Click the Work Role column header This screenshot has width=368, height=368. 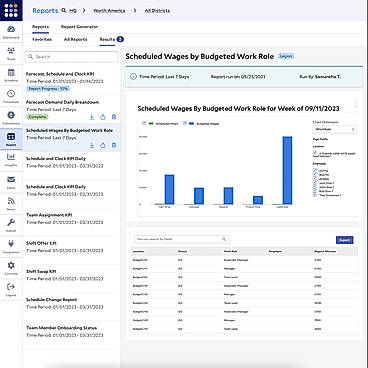pos(231,251)
